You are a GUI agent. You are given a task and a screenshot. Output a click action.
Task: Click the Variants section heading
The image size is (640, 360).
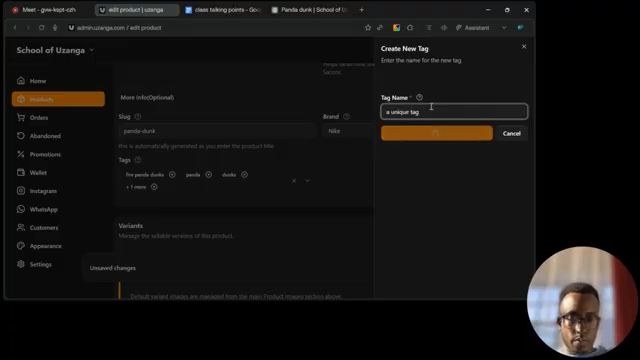131,226
